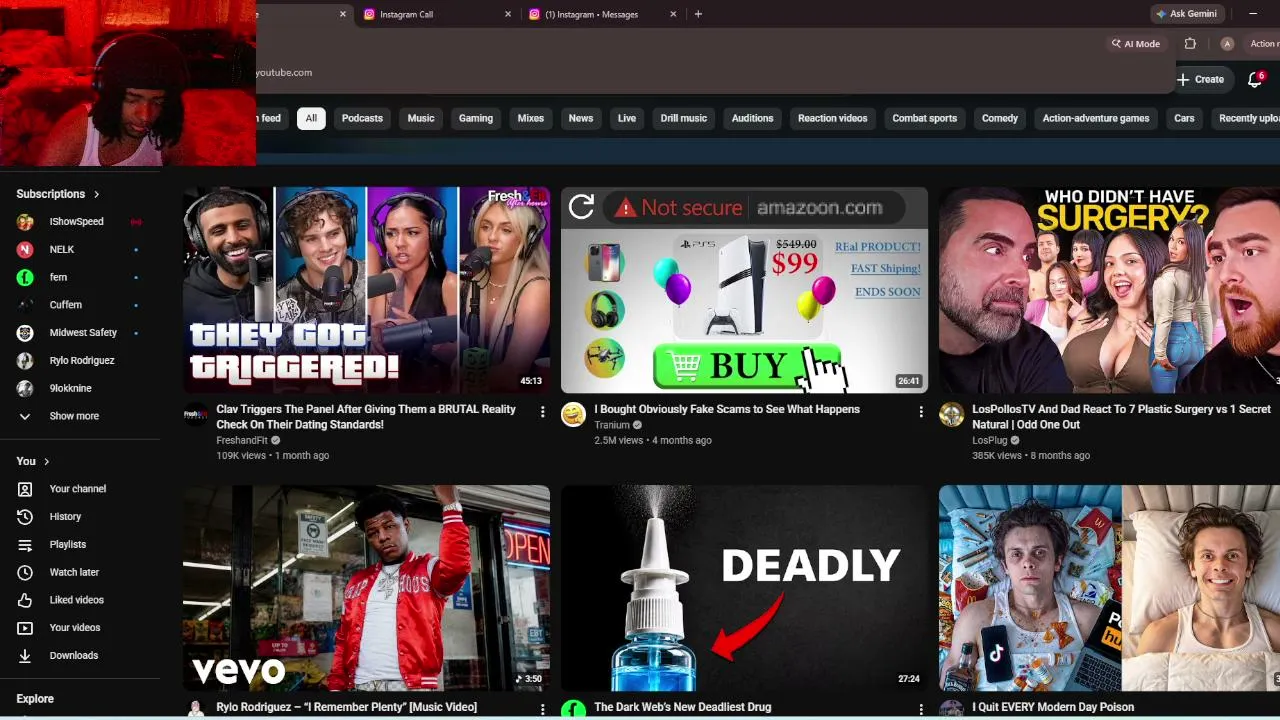Open Cuffem channel avatar in subscriptions
This screenshot has width=1280, height=720.
pyautogui.click(x=25, y=305)
